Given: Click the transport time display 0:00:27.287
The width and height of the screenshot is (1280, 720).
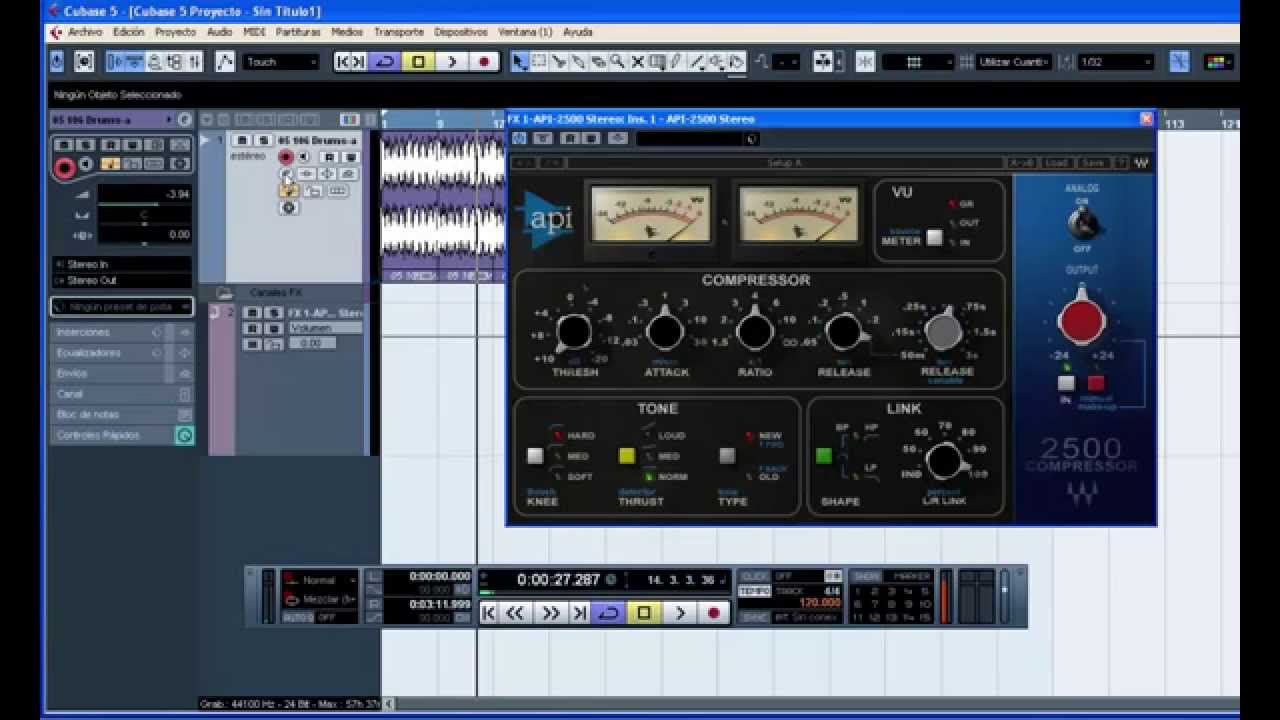Looking at the screenshot, I should [558, 580].
